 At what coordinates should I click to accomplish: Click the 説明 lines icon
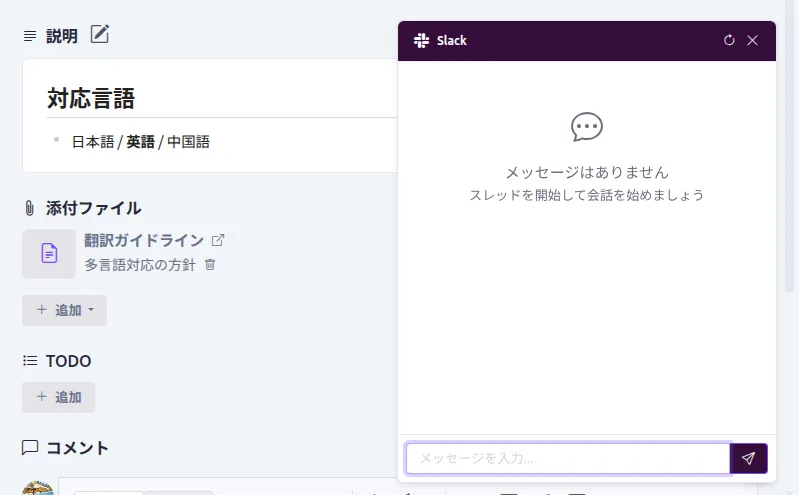click(30, 36)
